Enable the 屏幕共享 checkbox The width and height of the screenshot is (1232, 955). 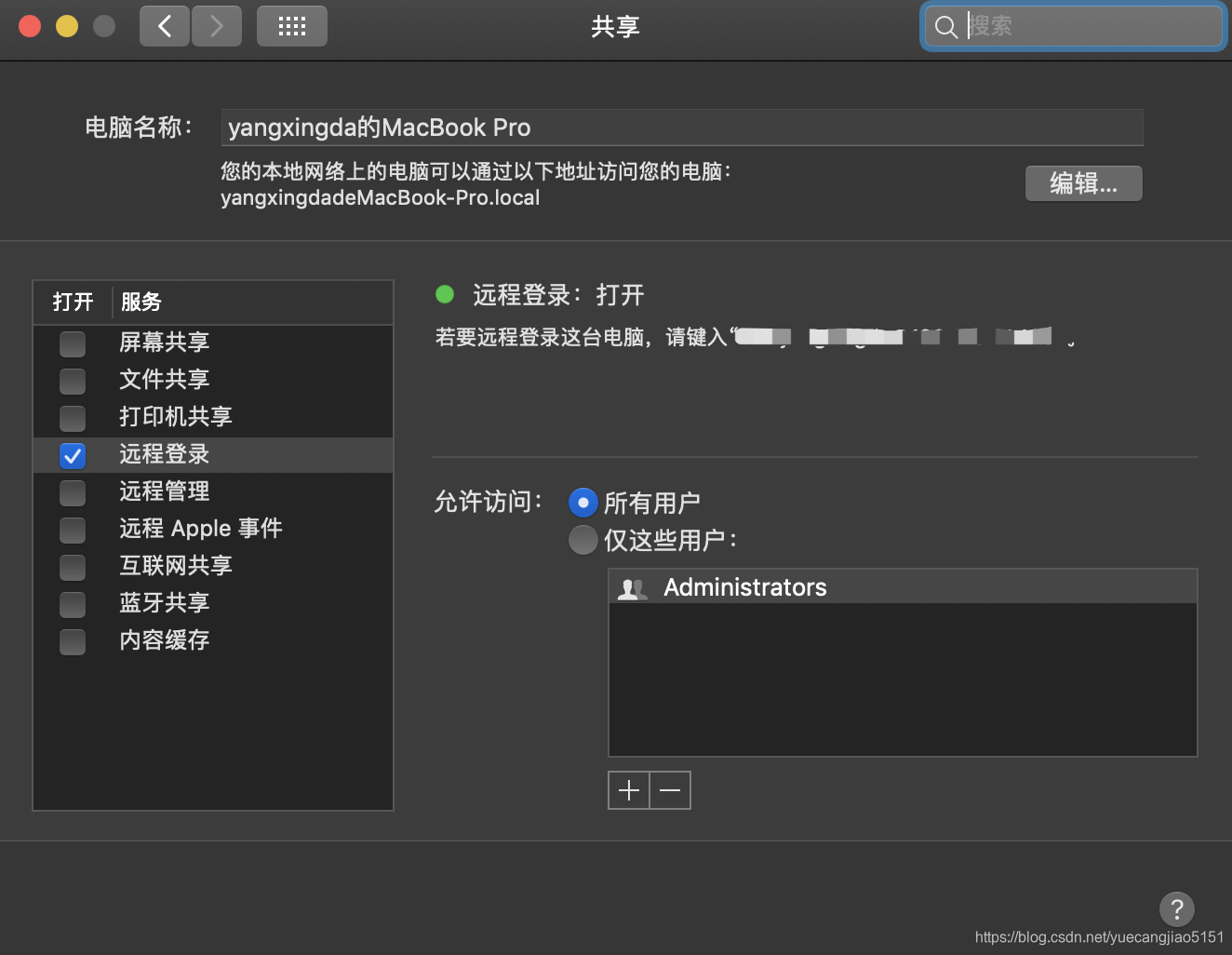pyautogui.click(x=72, y=343)
